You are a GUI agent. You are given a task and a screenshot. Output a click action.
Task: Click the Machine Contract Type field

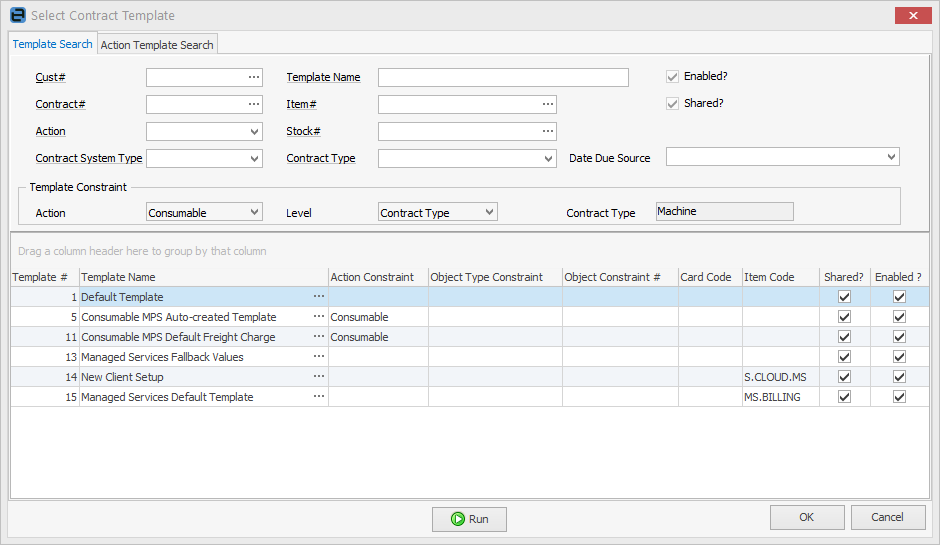(x=725, y=211)
